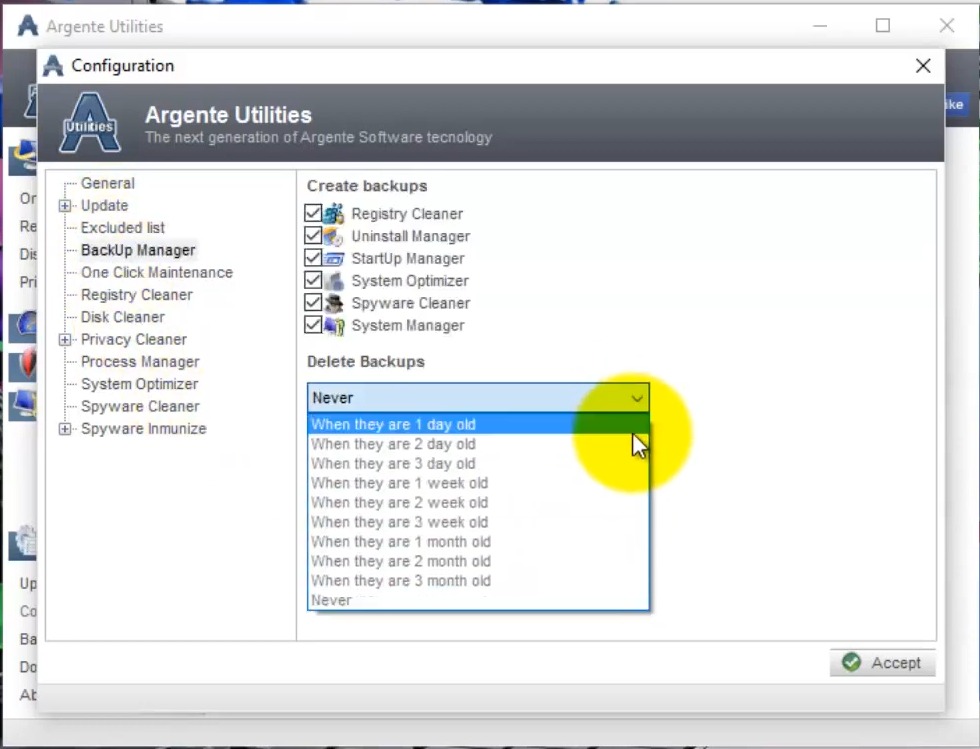
Task: Open the Excluded list tree item
Action: point(122,228)
